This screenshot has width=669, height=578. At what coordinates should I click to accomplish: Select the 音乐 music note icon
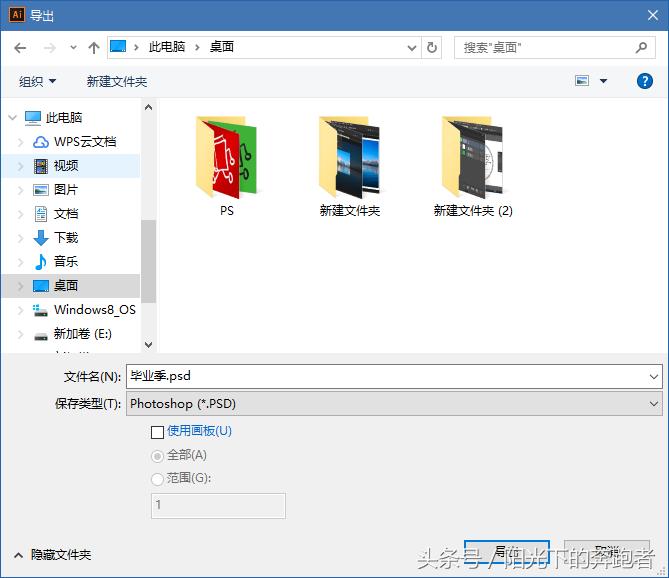click(41, 261)
